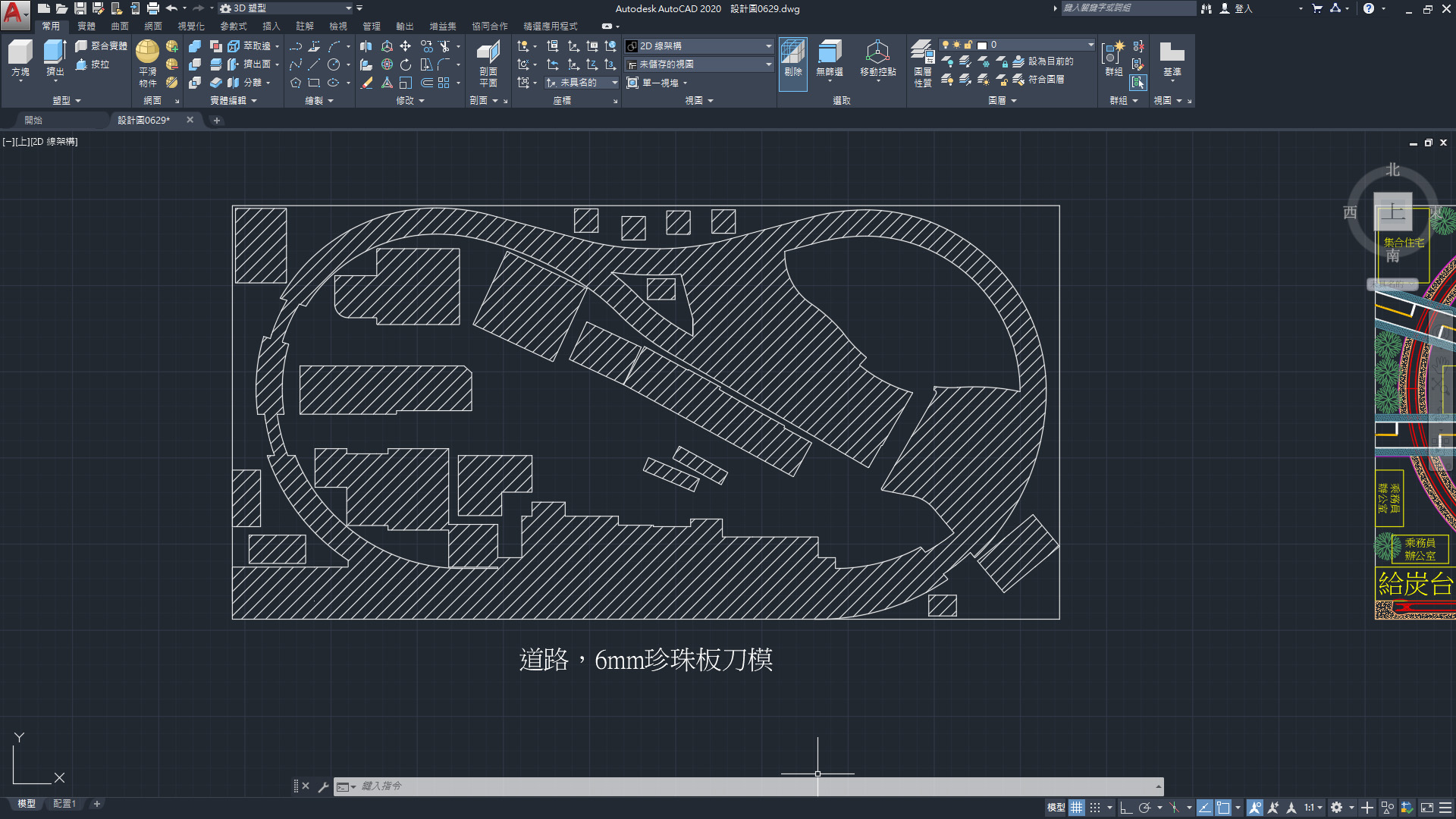
Task: Toggle the 剔除 culling selection button
Action: click(x=792, y=58)
